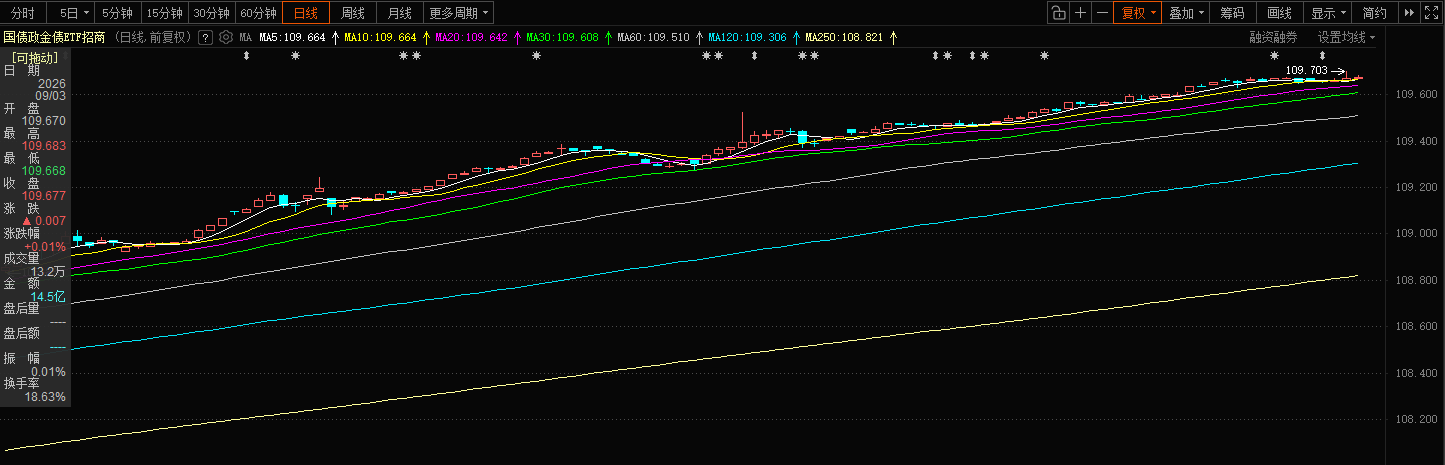1445x465 pixels.
Task: Switch to the 周线 weekly tab
Action: (x=352, y=13)
